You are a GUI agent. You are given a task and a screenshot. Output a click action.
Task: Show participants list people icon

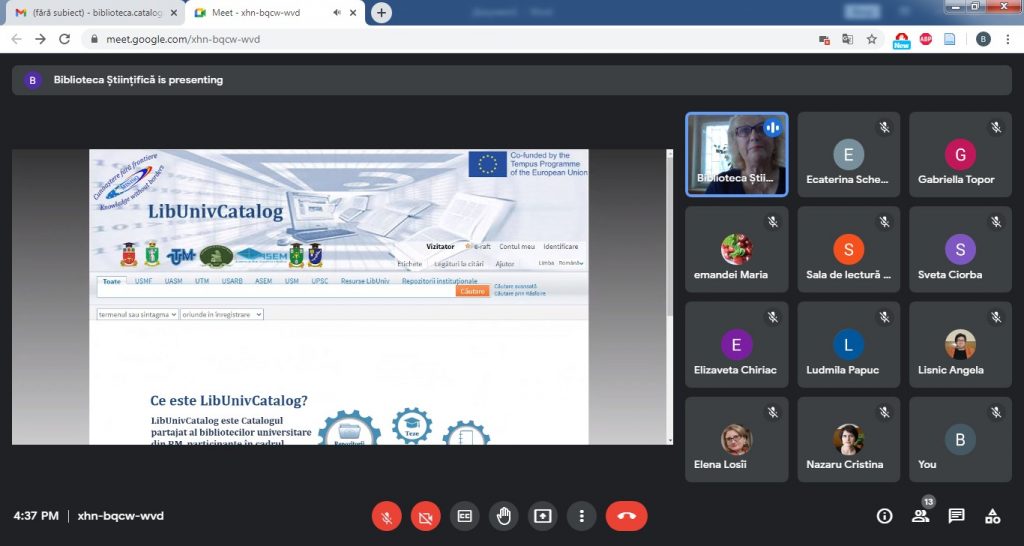pos(920,516)
